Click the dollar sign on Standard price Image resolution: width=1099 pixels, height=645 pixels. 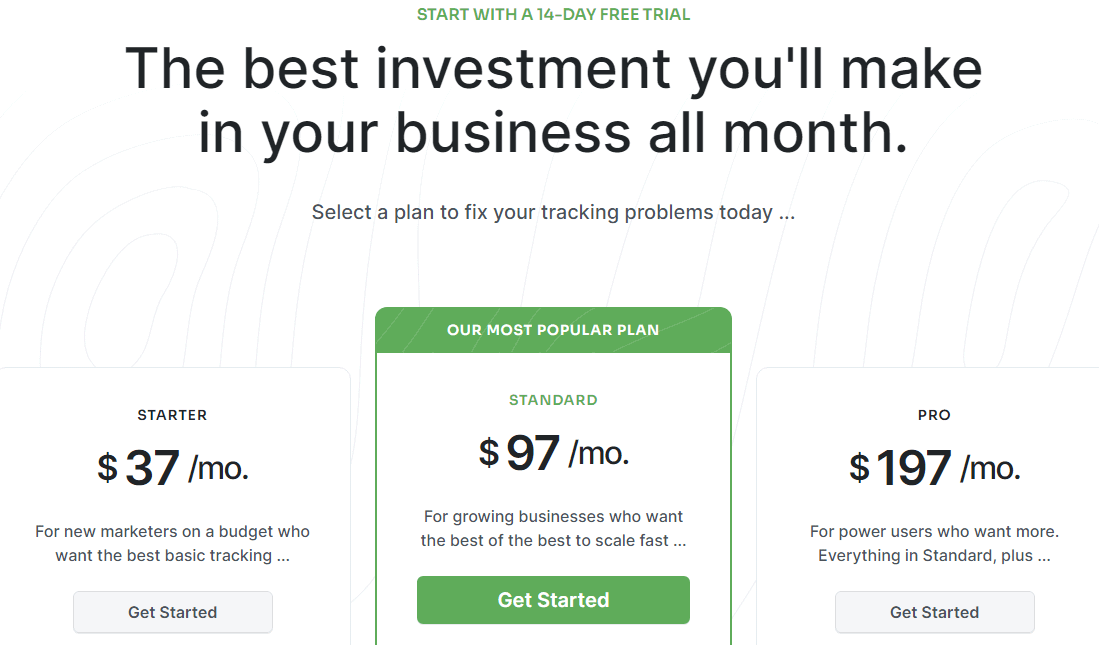tap(488, 452)
